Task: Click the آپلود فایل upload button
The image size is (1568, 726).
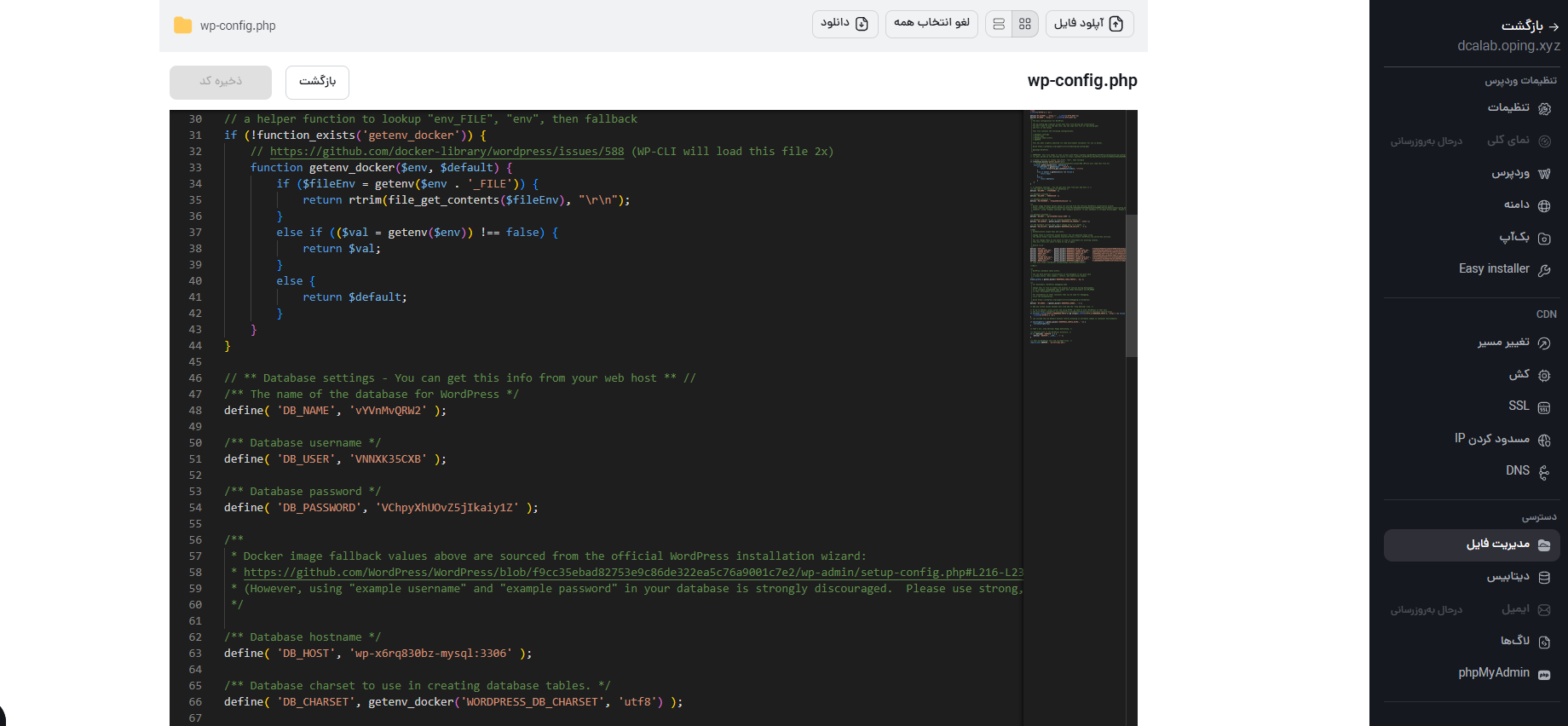Action: pos(1090,24)
